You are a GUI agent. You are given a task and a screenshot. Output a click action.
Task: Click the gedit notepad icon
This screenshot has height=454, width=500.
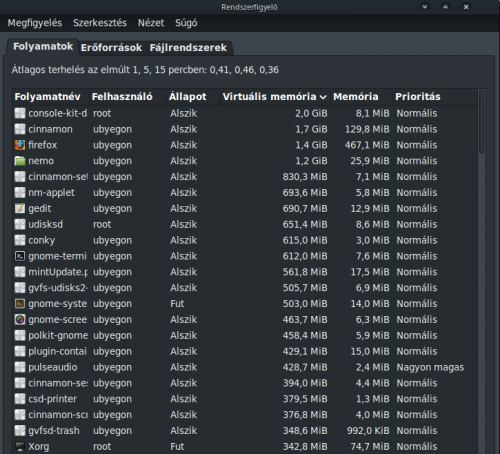(x=20, y=209)
